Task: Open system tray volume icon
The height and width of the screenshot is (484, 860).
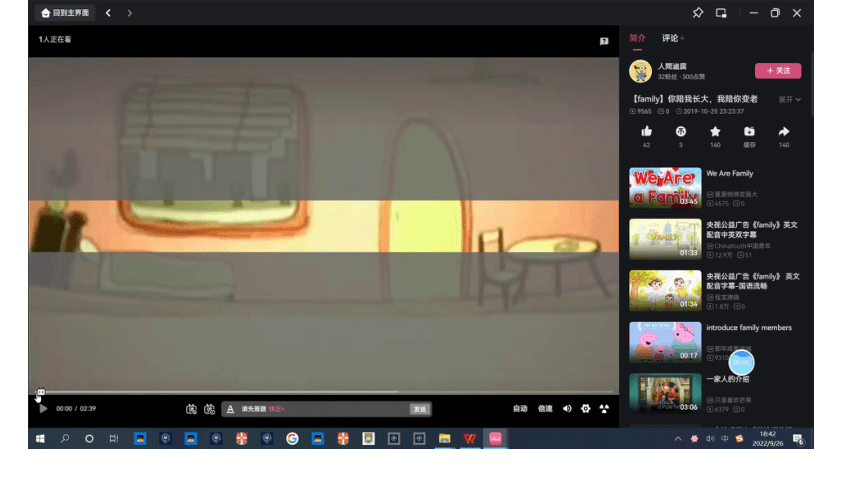Action: coord(710,438)
